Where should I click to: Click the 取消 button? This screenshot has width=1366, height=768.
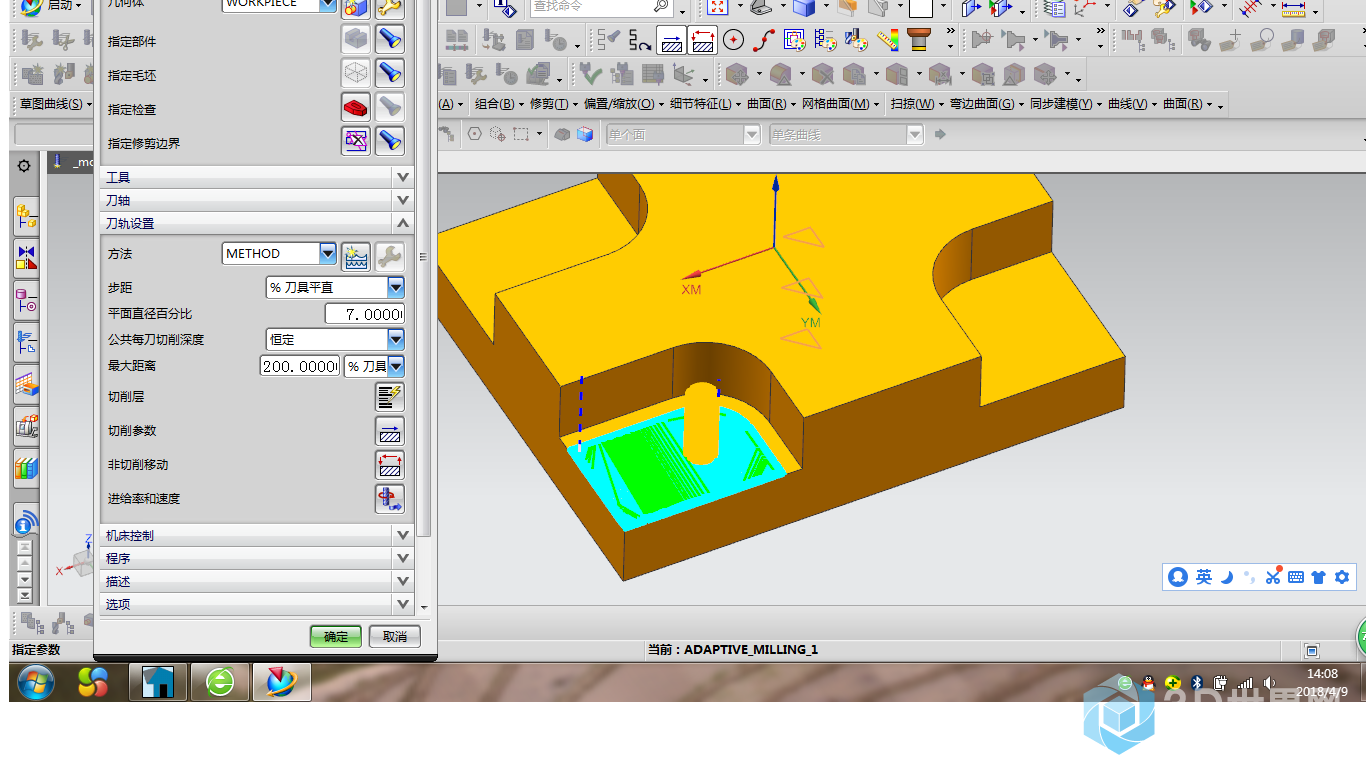point(395,636)
